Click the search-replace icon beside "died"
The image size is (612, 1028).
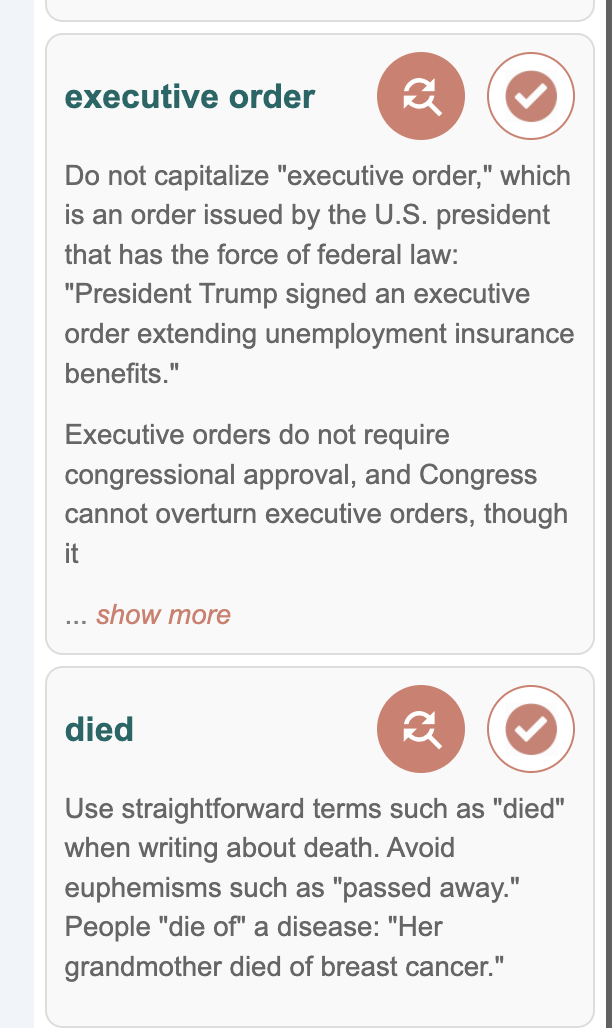coord(421,730)
